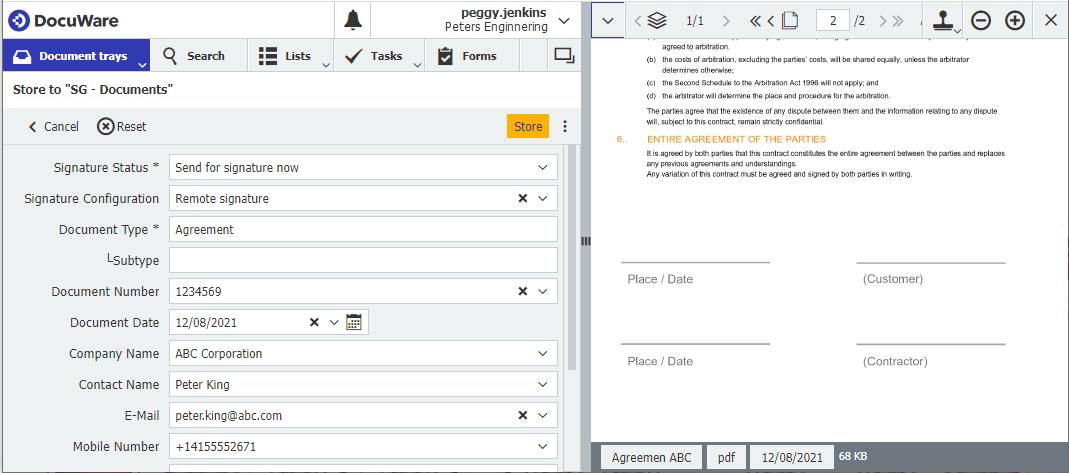Click the window layout icon beside Forms
This screenshot has width=1069, height=473.
564,56
